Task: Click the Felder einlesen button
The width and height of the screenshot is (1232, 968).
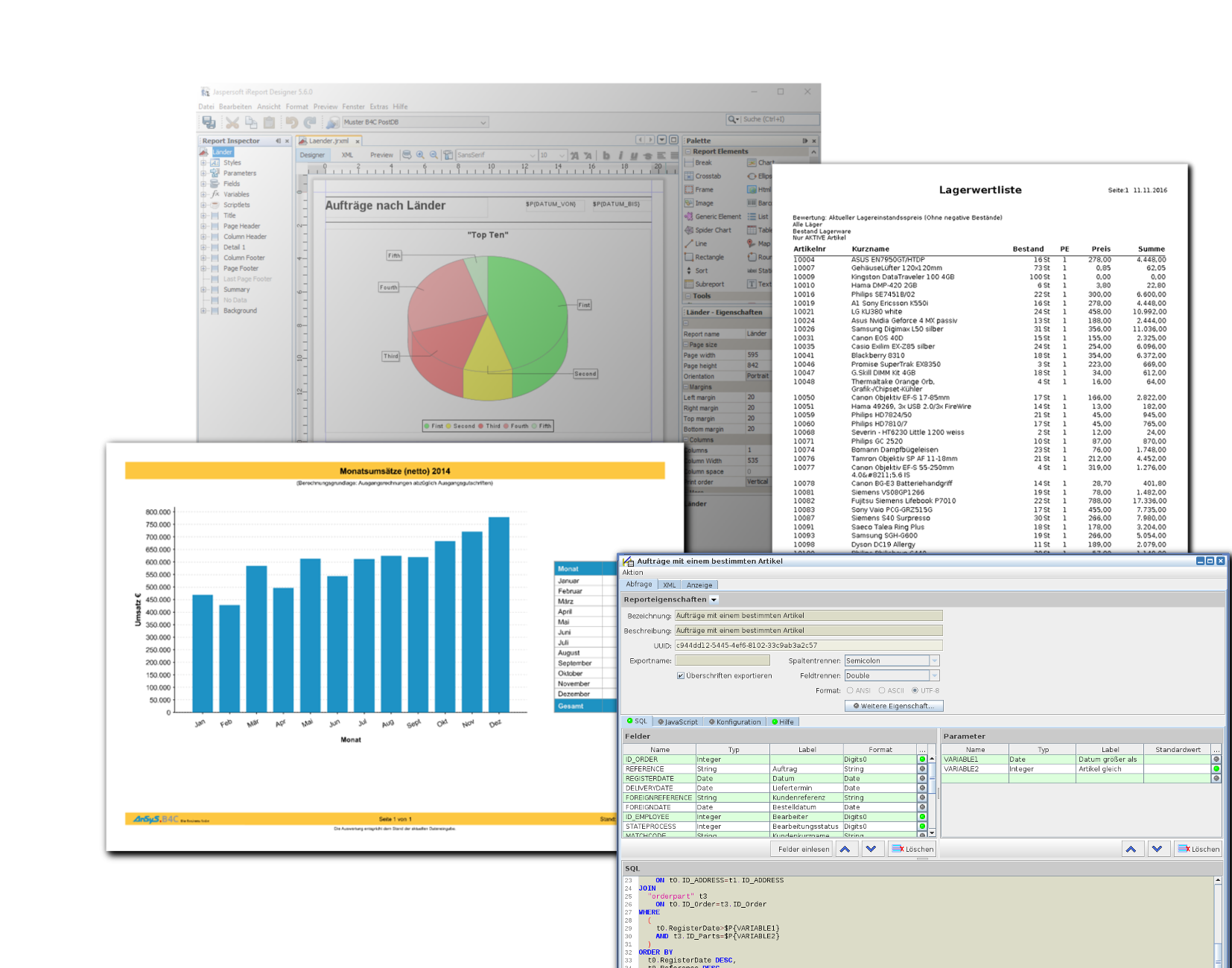Action: point(803,849)
